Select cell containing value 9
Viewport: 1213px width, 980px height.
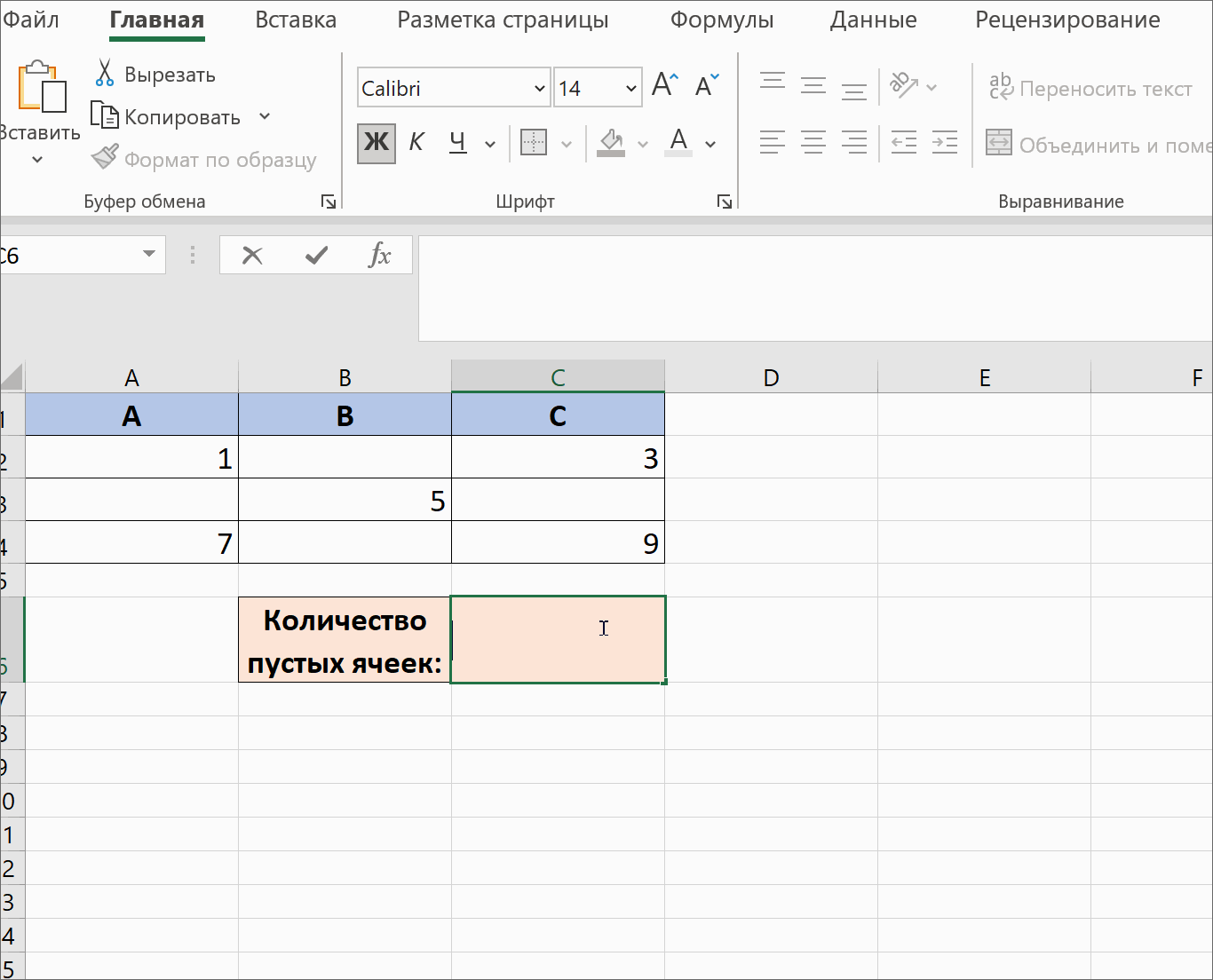pos(558,542)
